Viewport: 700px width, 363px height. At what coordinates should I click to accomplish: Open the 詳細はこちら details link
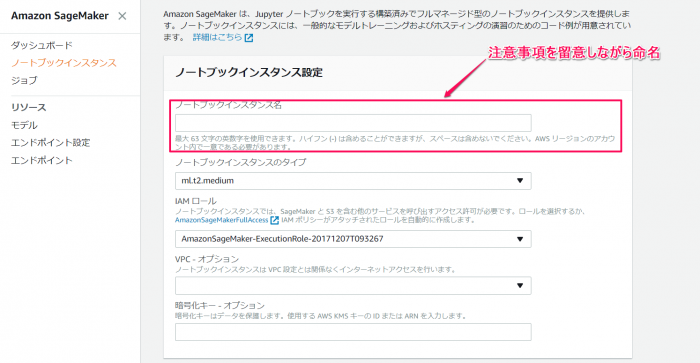click(217, 38)
